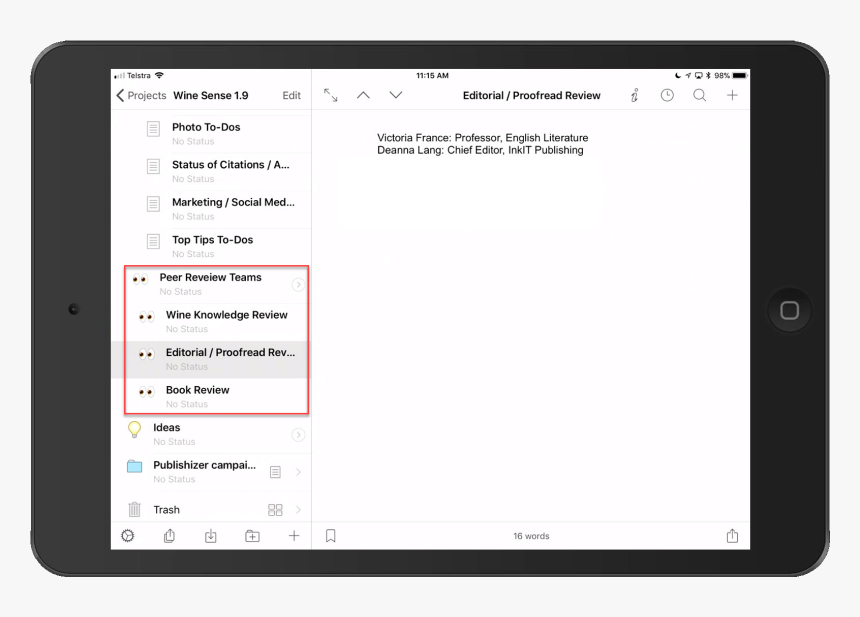Tap the 11:15 AM clock
Viewport: 860px width, 617px height.
point(432,76)
